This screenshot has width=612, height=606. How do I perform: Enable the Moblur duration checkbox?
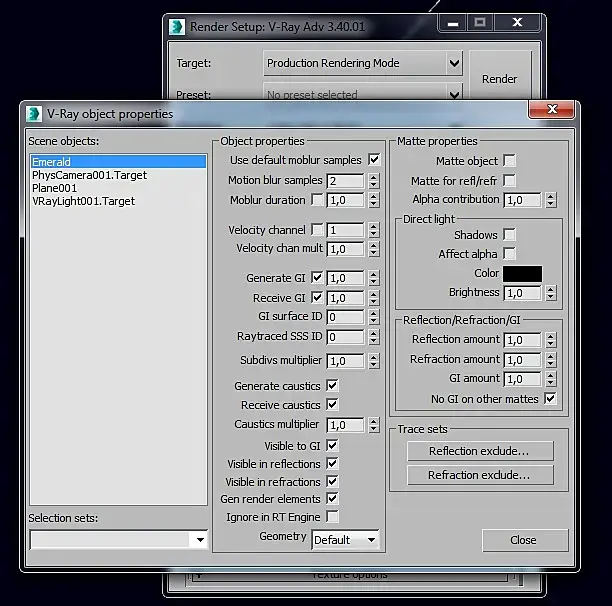coord(317,200)
